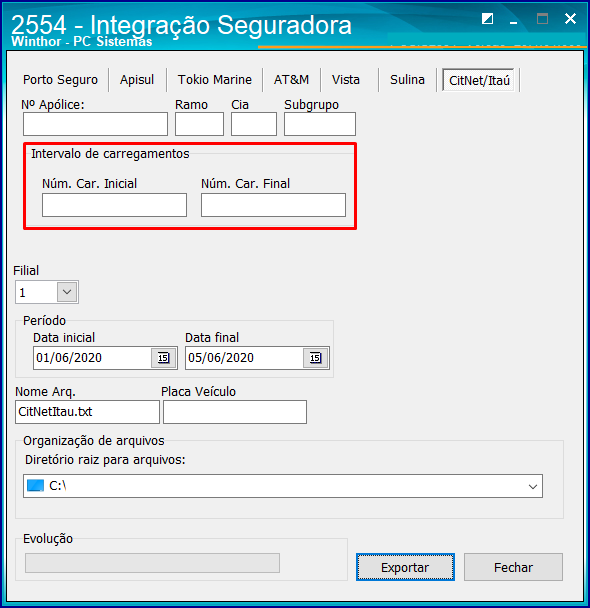Focus the Placa Veículo input field
This screenshot has width=590, height=608.
point(235,412)
